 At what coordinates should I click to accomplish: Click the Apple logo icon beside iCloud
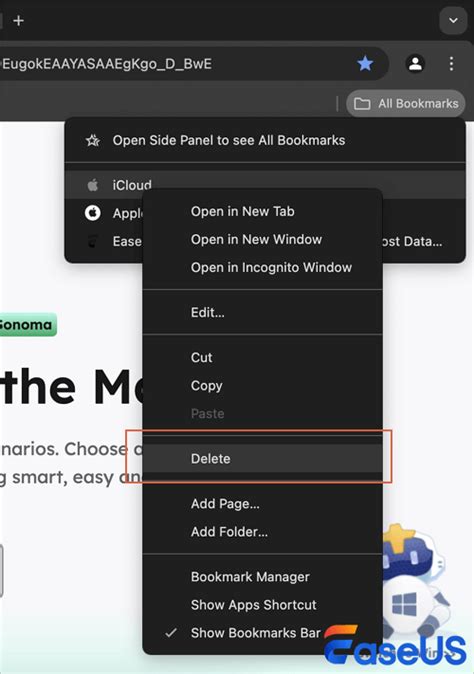[92, 185]
